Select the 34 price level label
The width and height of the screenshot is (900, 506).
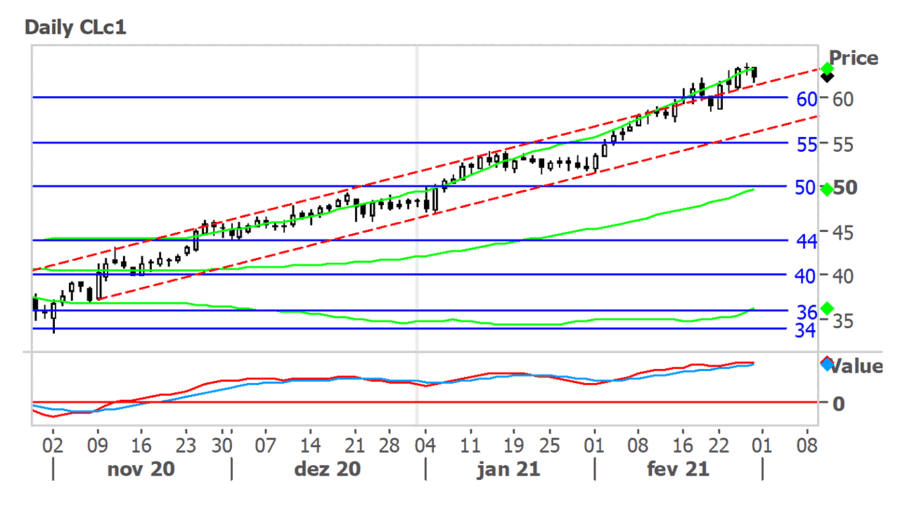pyautogui.click(x=806, y=330)
